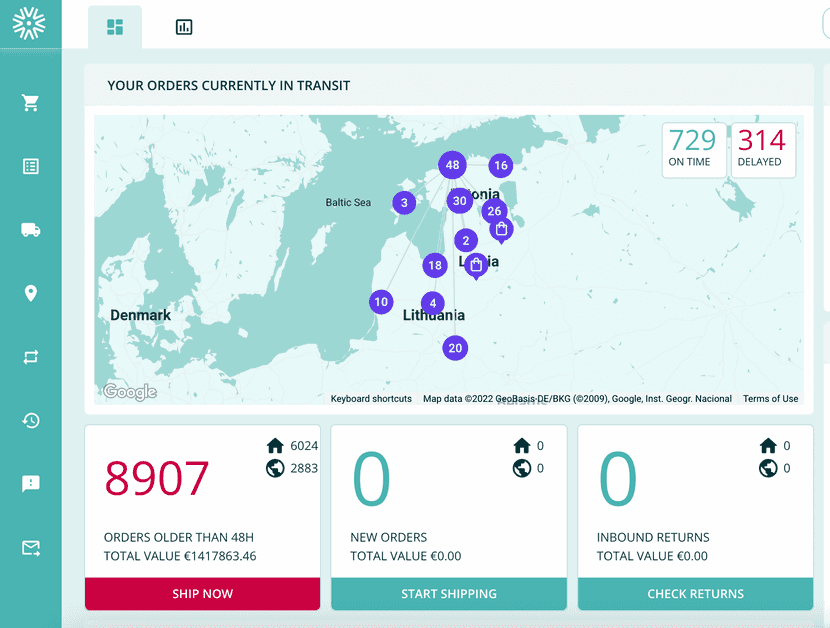Select the map cluster marker labeled 48
830x628 pixels.
(453, 165)
